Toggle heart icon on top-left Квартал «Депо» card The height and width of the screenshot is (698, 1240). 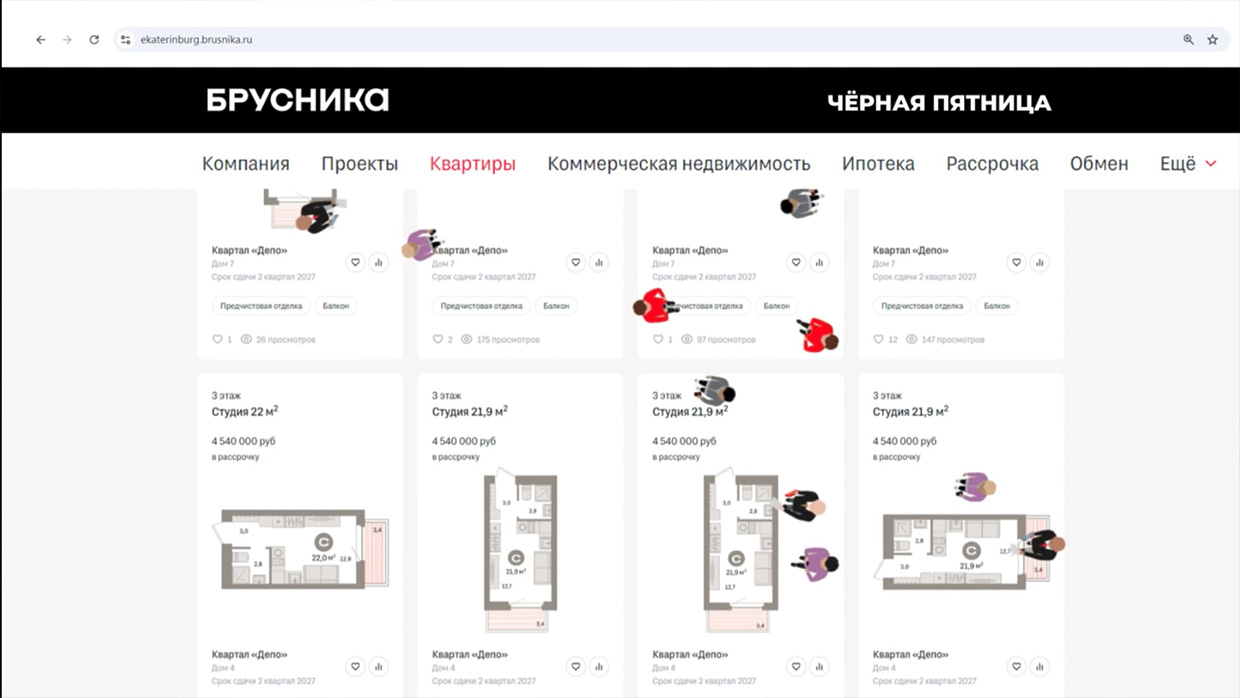coord(355,262)
